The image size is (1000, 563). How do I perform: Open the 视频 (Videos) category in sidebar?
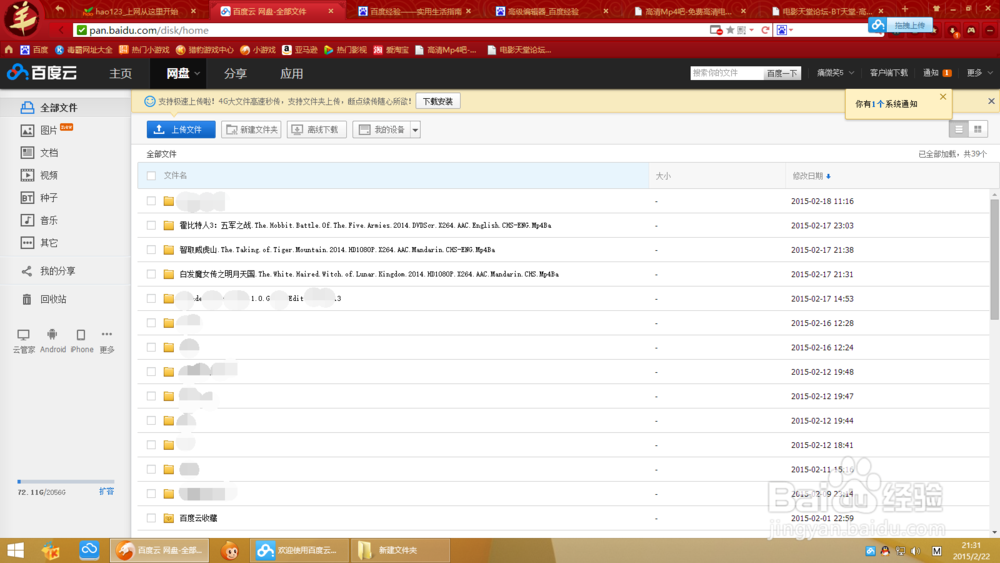click(x=40, y=175)
